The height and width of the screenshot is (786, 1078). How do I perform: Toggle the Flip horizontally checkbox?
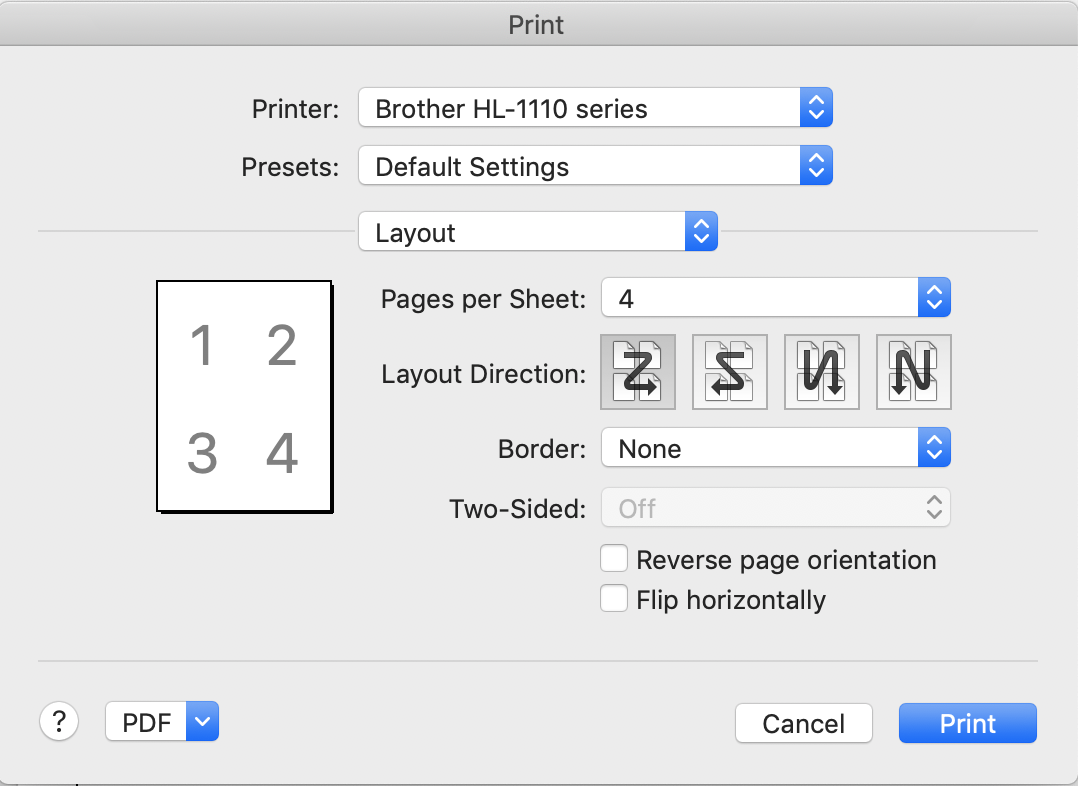point(613,599)
